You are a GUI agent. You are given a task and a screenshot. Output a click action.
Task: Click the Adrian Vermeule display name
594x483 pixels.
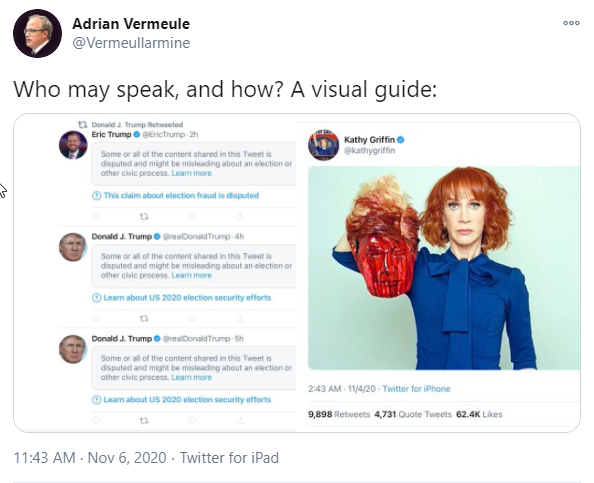tap(131, 24)
